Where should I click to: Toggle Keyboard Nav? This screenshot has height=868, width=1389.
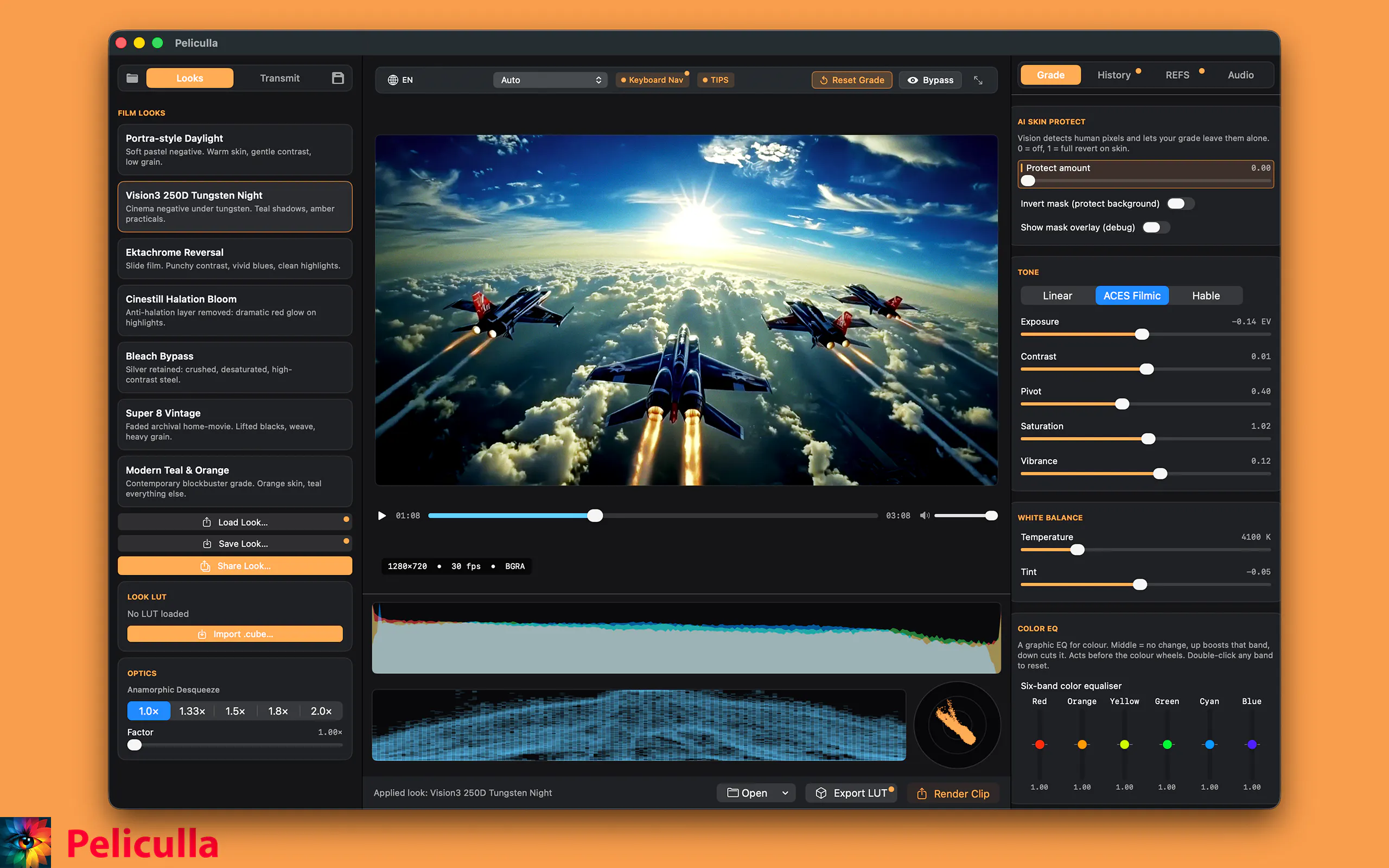(x=652, y=80)
